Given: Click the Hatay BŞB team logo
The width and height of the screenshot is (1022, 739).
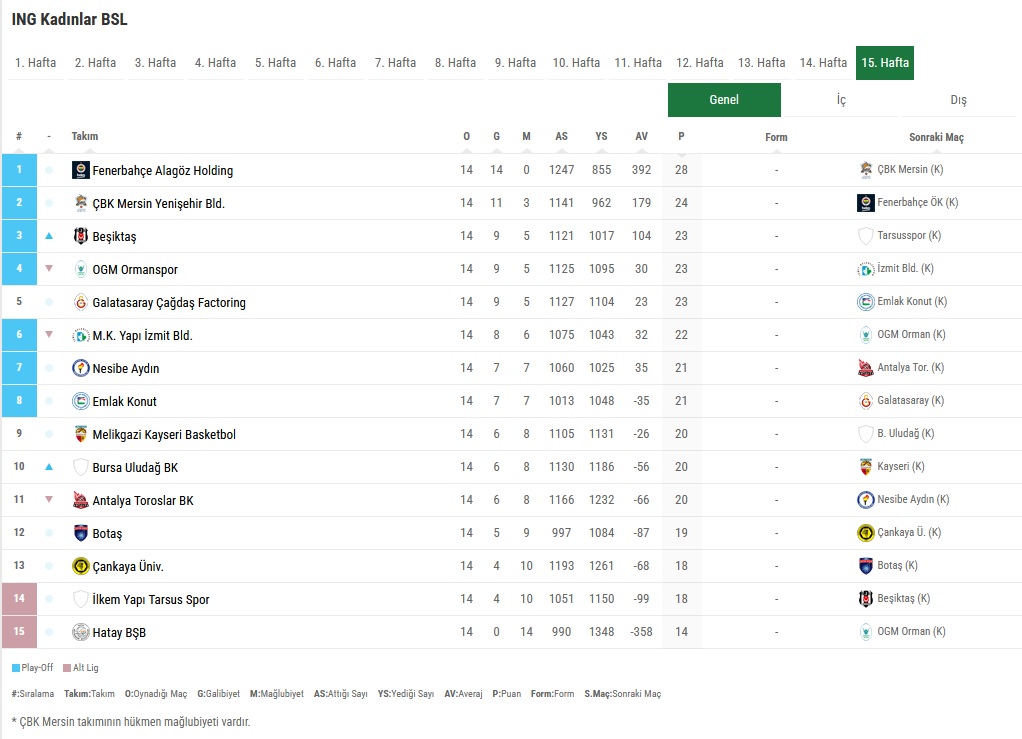Looking at the screenshot, I should click(x=81, y=632).
